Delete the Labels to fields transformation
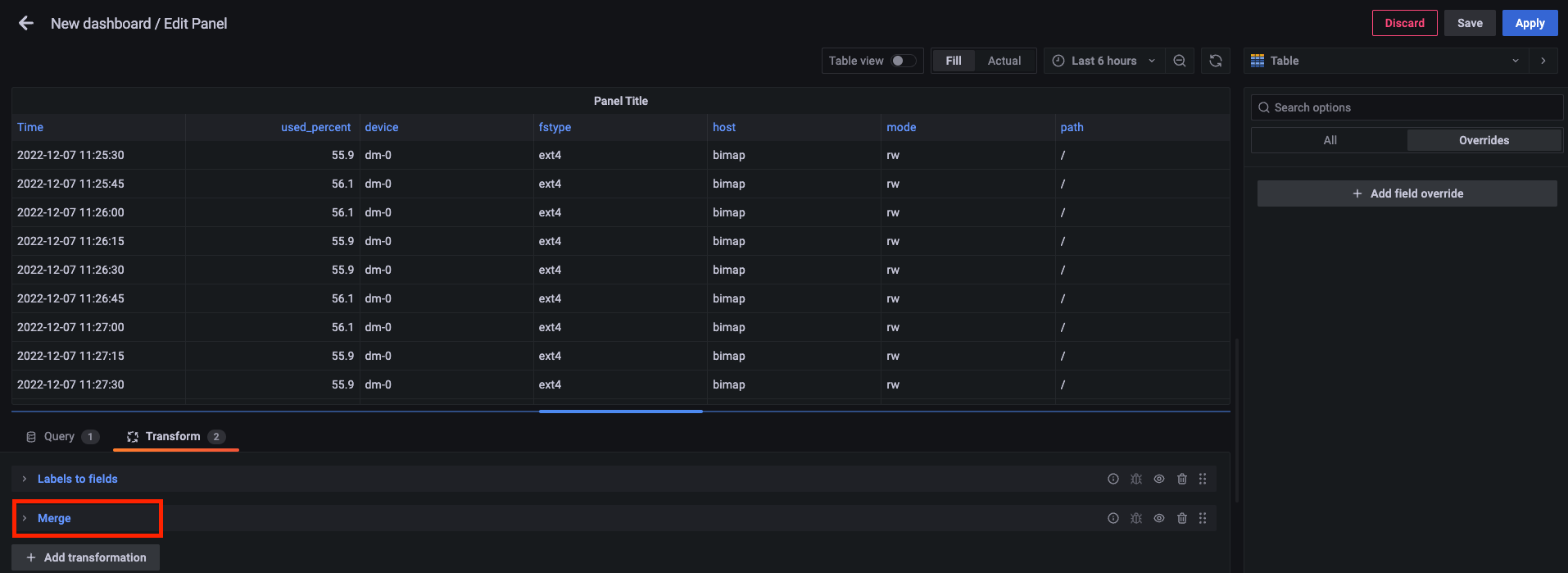This screenshot has width=1568, height=573. point(1182,479)
